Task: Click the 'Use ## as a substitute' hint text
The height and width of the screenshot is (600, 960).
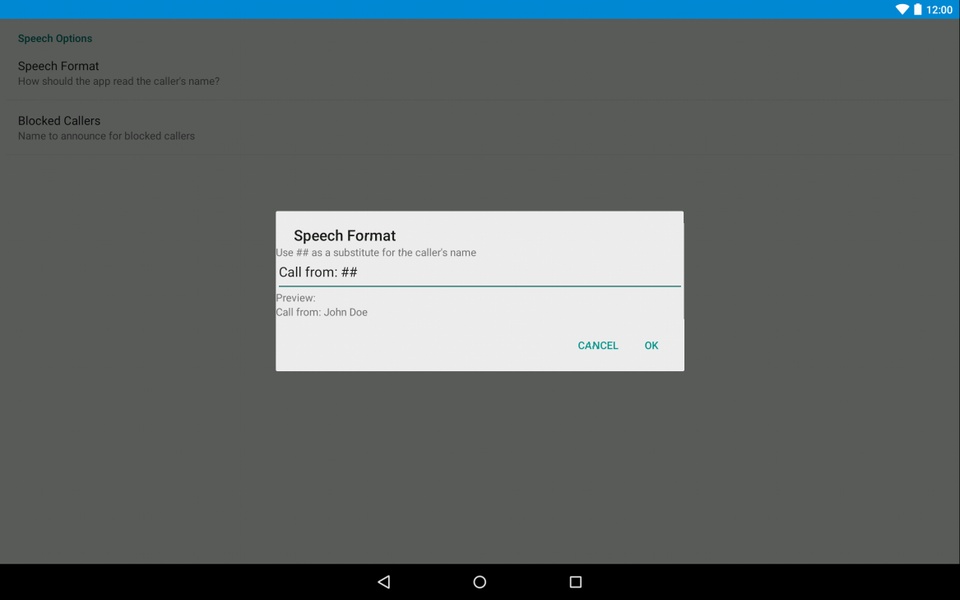Action: pyautogui.click(x=376, y=252)
